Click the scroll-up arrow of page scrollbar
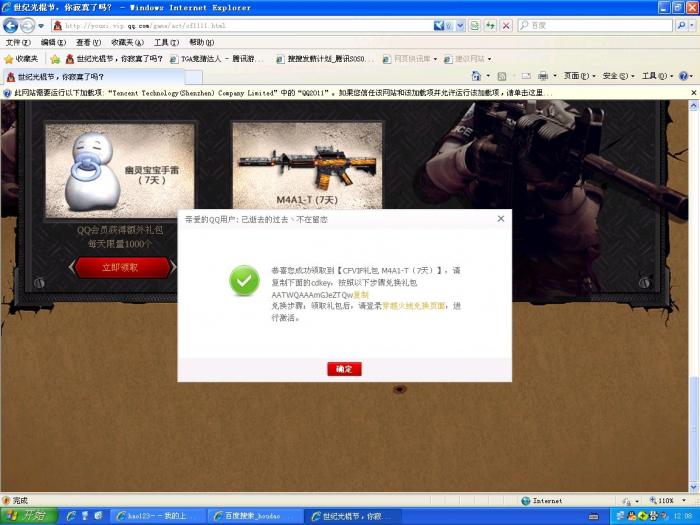The width and height of the screenshot is (700, 525). point(694,106)
